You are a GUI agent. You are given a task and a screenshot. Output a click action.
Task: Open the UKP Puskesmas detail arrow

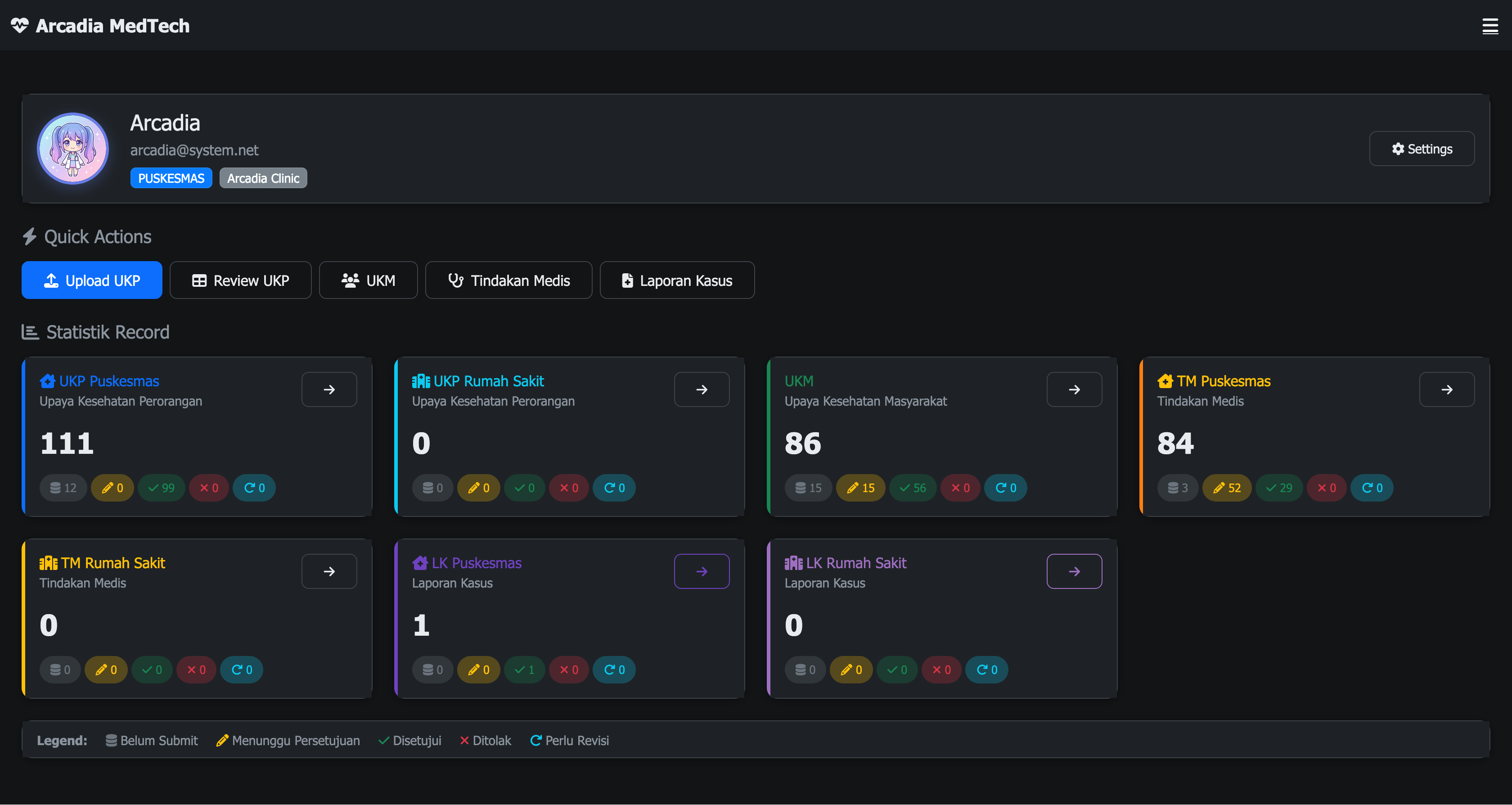pos(328,389)
